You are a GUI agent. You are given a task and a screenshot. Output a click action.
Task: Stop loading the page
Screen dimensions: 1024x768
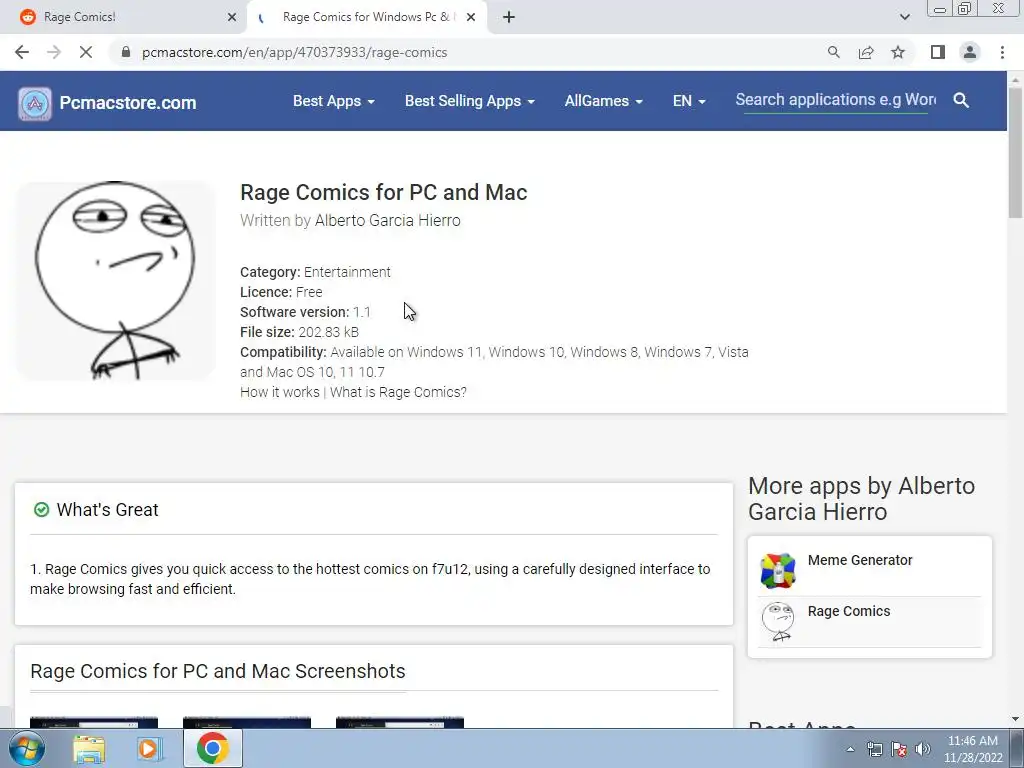[86, 52]
